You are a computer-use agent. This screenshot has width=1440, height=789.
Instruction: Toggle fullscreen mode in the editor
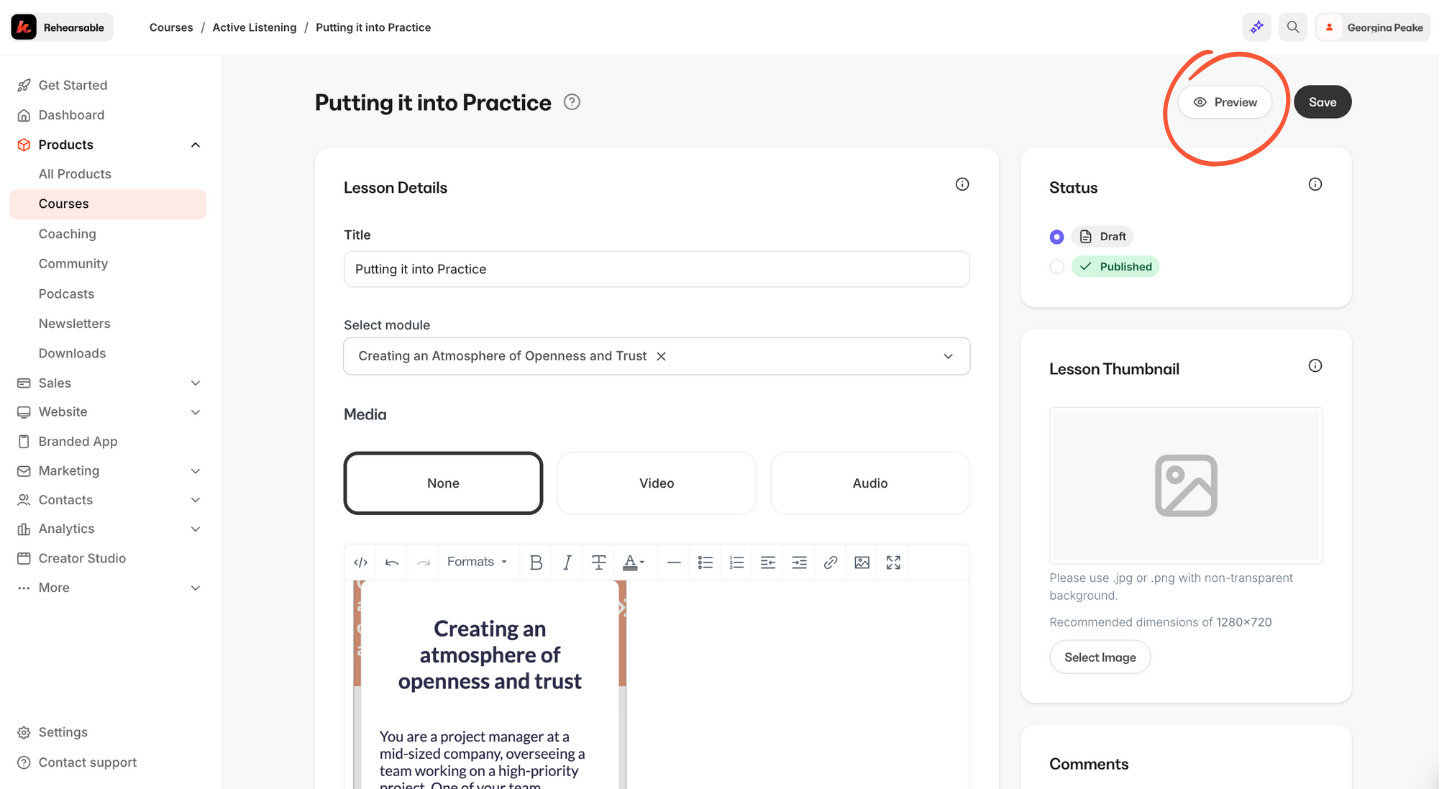(894, 563)
